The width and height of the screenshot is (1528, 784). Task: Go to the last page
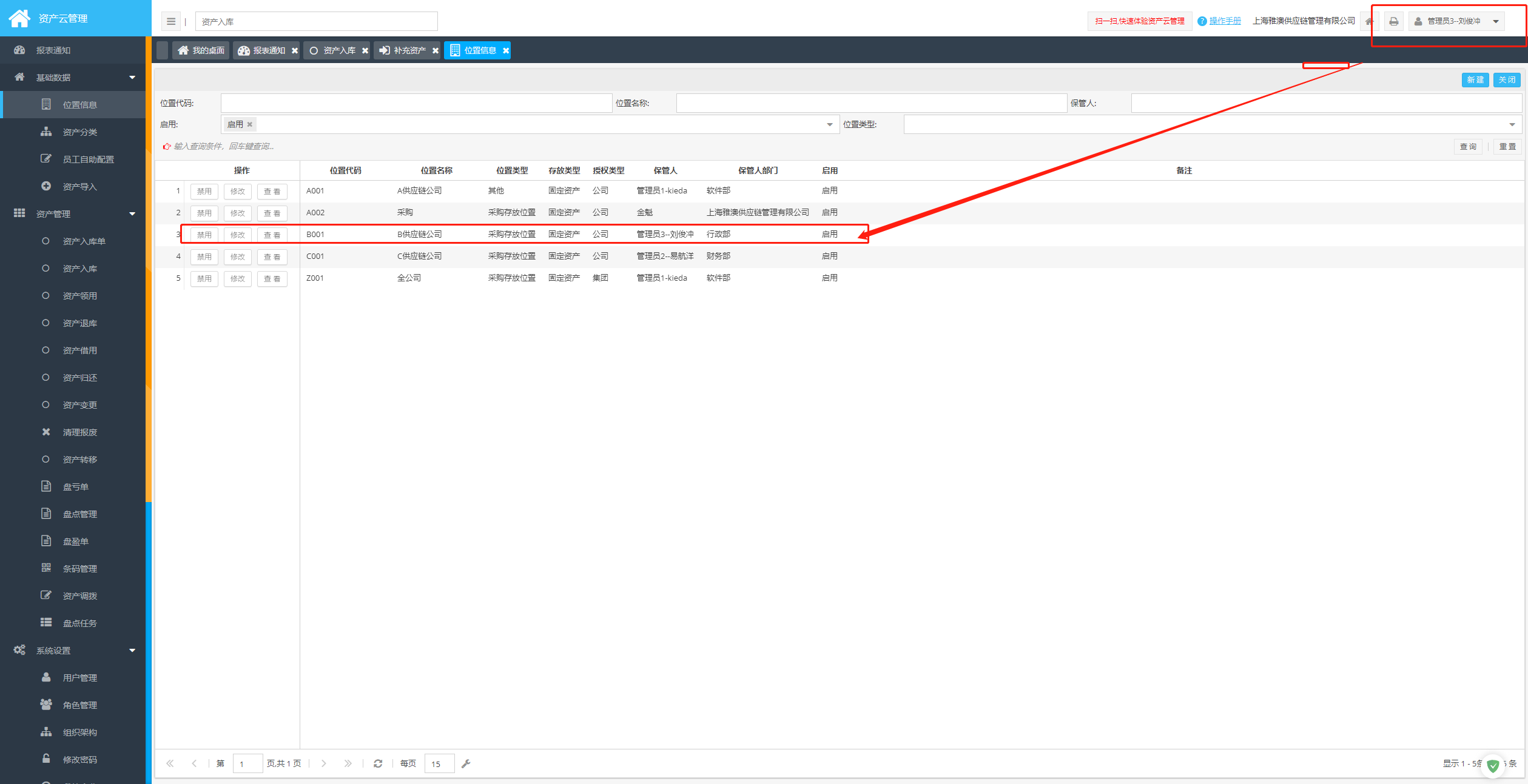[x=348, y=763]
